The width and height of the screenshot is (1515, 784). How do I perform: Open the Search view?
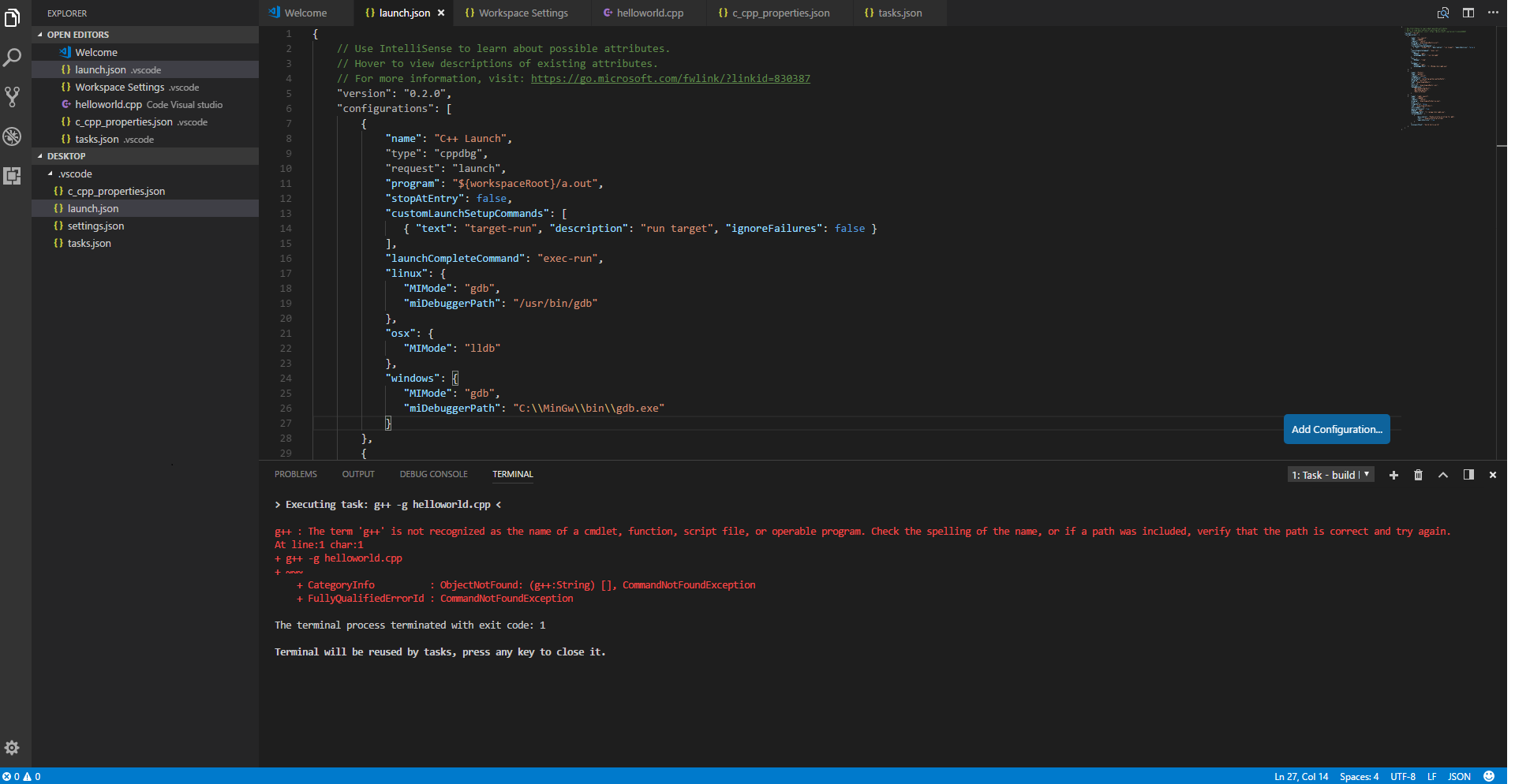(x=13, y=57)
